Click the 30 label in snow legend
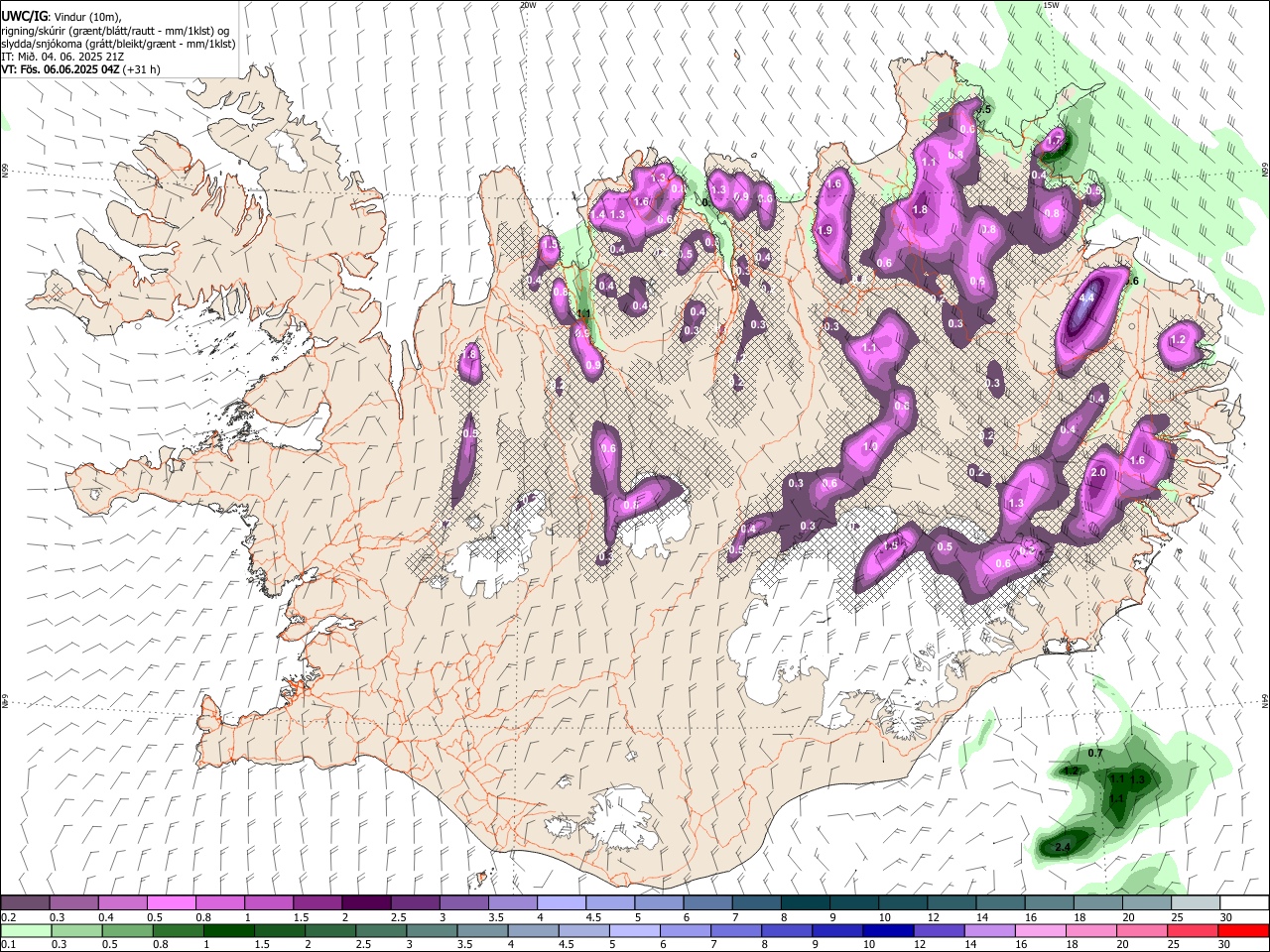1270x952 pixels. pyautogui.click(x=1226, y=917)
